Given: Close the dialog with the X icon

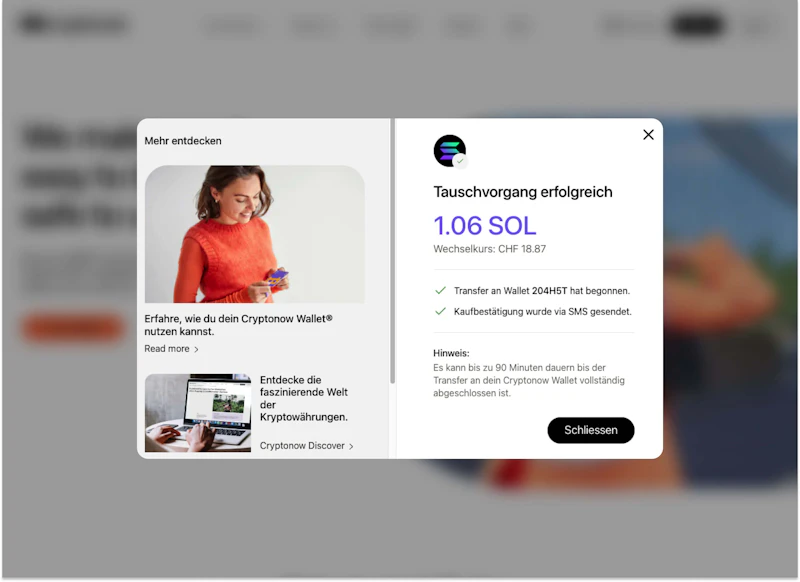Looking at the screenshot, I should [x=648, y=135].
